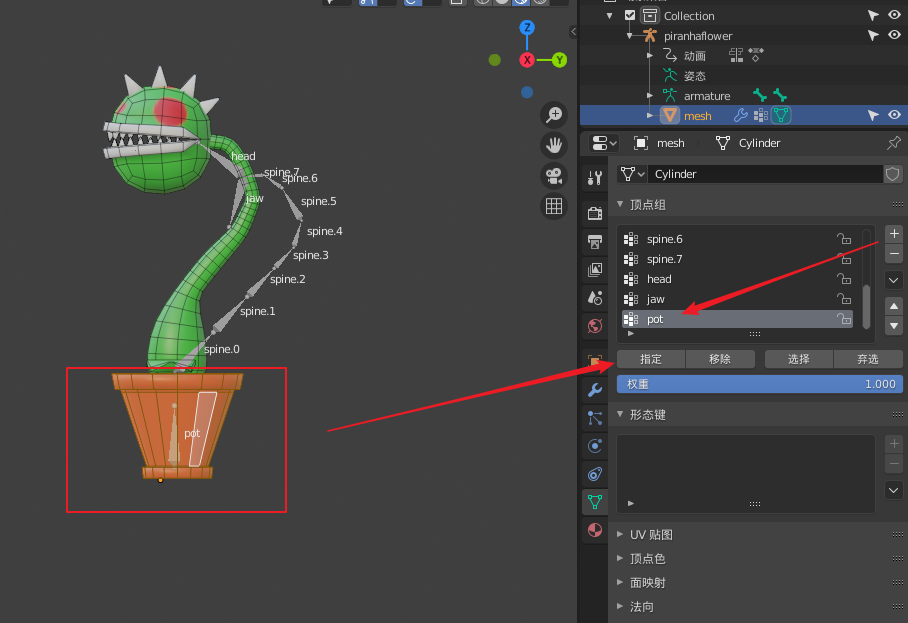Select jaw in the vertex group list
The height and width of the screenshot is (623, 908).
point(737,299)
